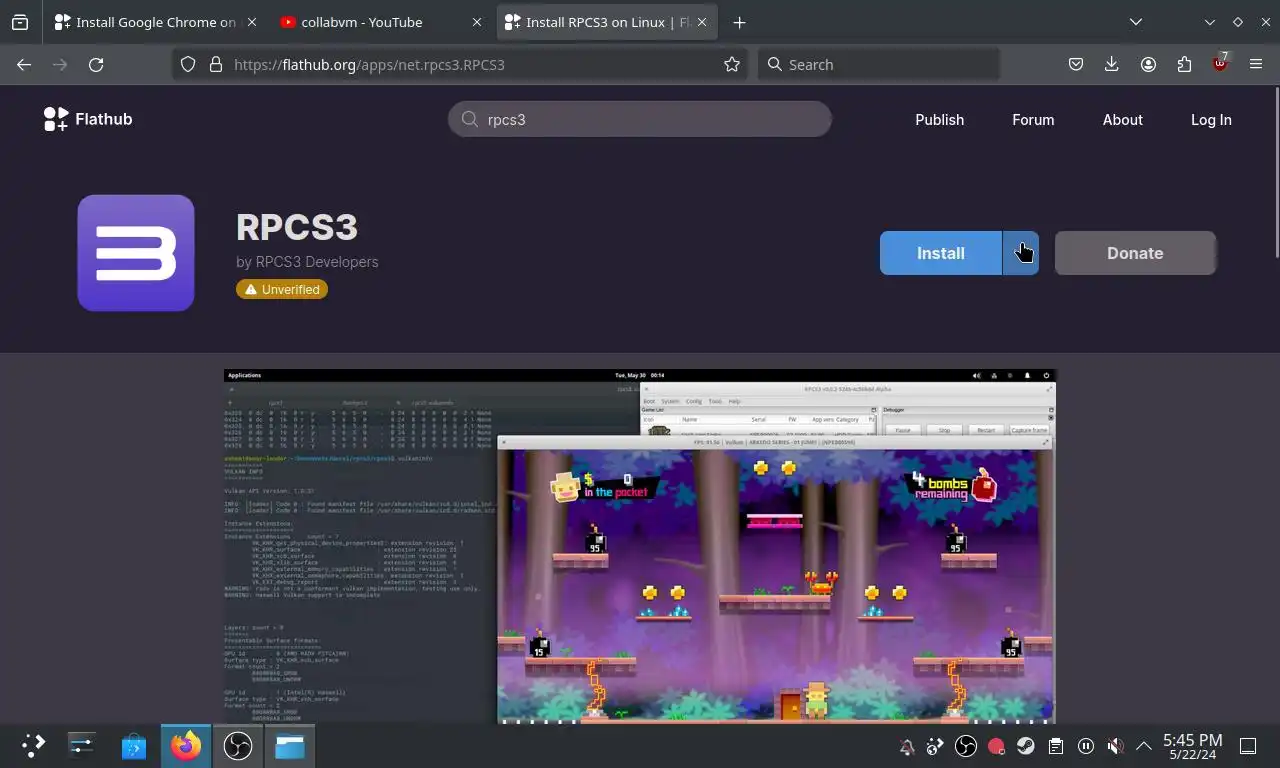The height and width of the screenshot is (768, 1280).
Task: Go forward to the next page
Action: [60, 64]
